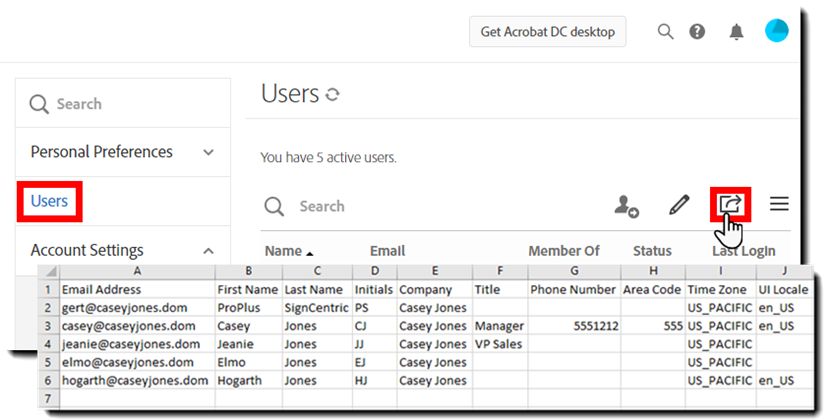Refresh the Users list
Viewport: 830px width, 420px height.
333,95
